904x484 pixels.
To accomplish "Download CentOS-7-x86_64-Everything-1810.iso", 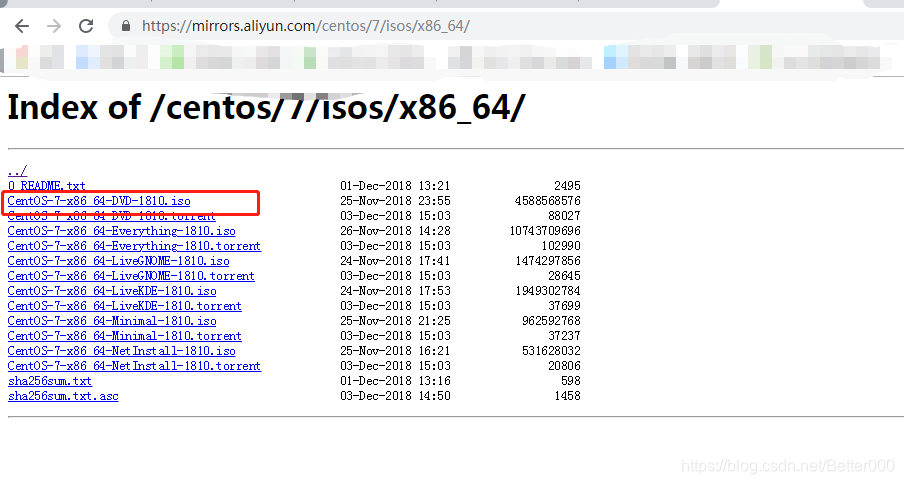I will pyautogui.click(x=122, y=231).
